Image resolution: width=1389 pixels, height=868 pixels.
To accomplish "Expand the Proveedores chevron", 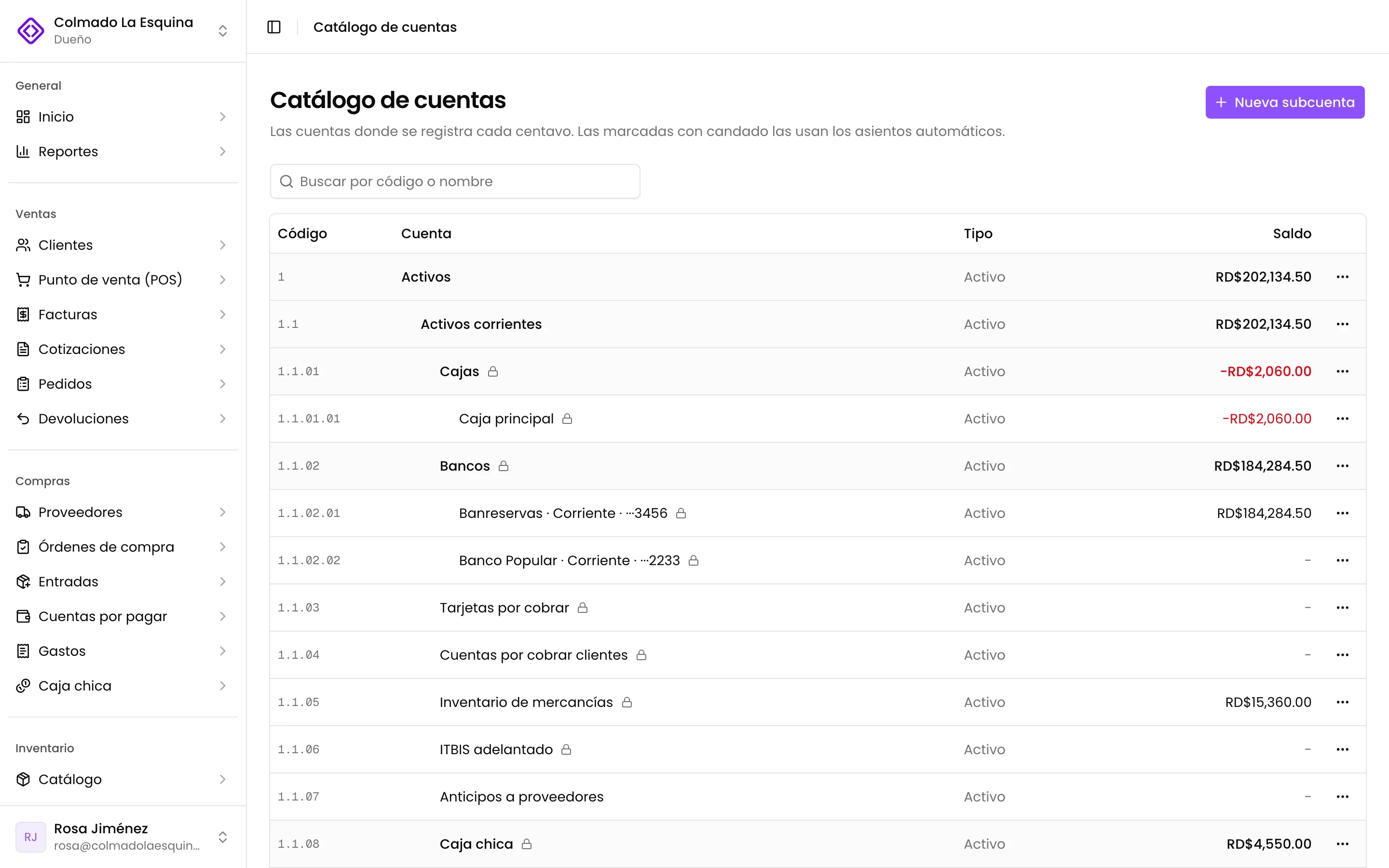I will tap(223, 512).
